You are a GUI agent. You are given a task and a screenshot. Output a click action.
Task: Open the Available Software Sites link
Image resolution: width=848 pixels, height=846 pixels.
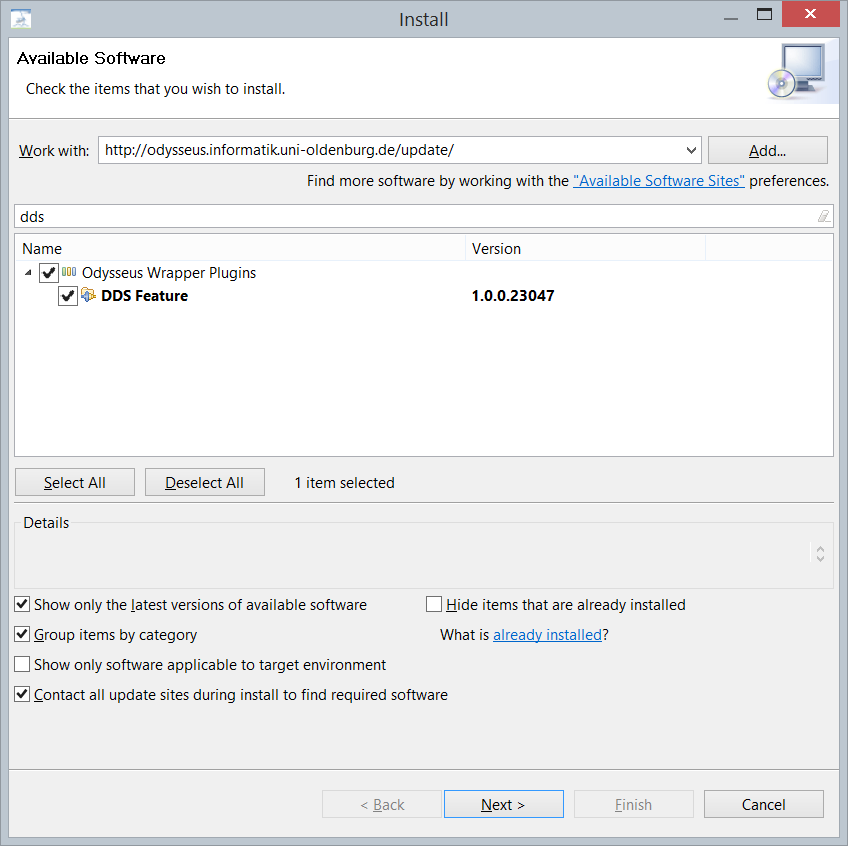point(658,181)
